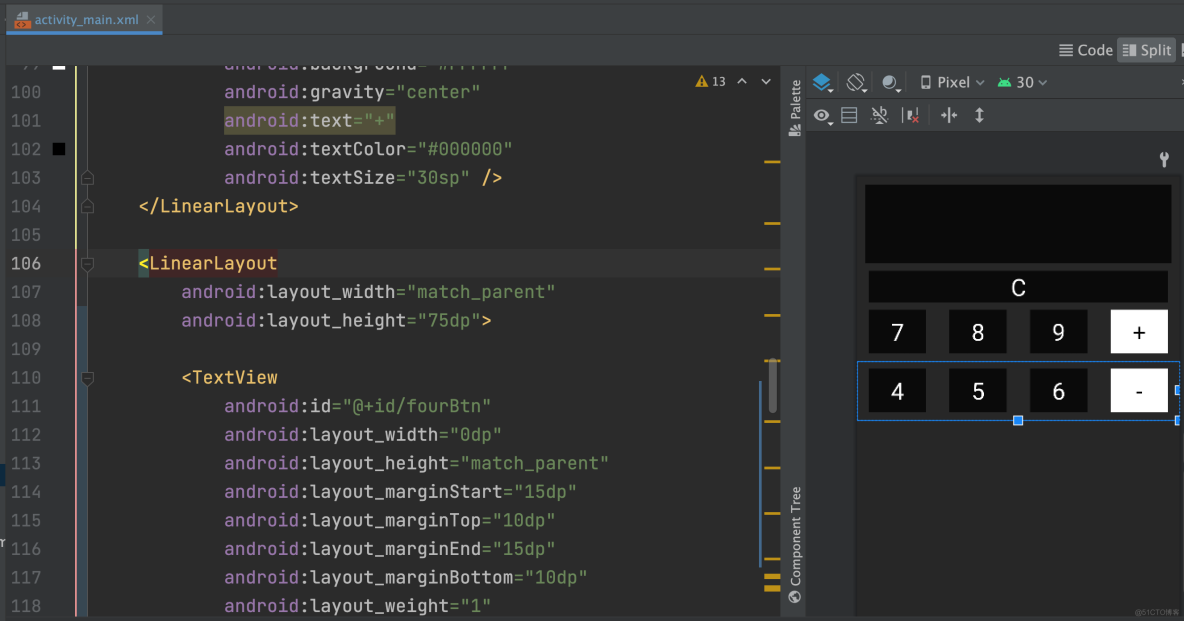Image resolution: width=1184 pixels, height=621 pixels.
Task: Click the android:text="+" attribute line
Action: pos(310,121)
